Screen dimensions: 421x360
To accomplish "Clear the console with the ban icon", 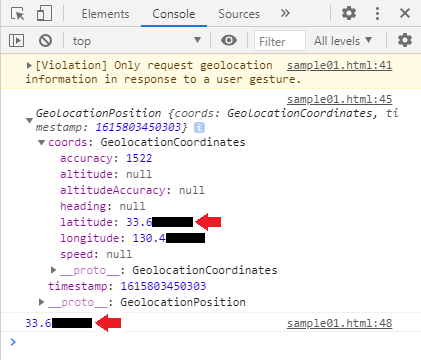I will [x=45, y=41].
